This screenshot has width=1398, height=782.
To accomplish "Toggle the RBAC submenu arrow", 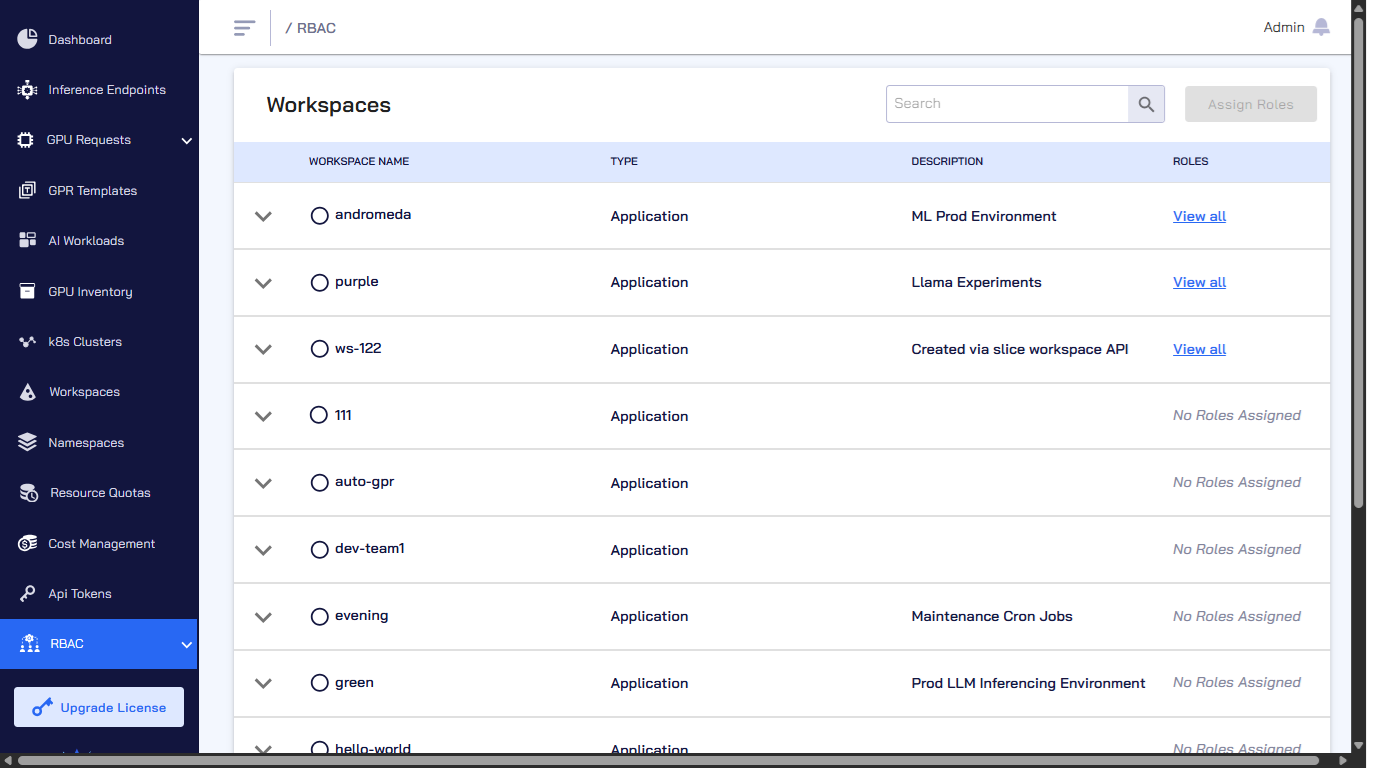I will 186,645.
